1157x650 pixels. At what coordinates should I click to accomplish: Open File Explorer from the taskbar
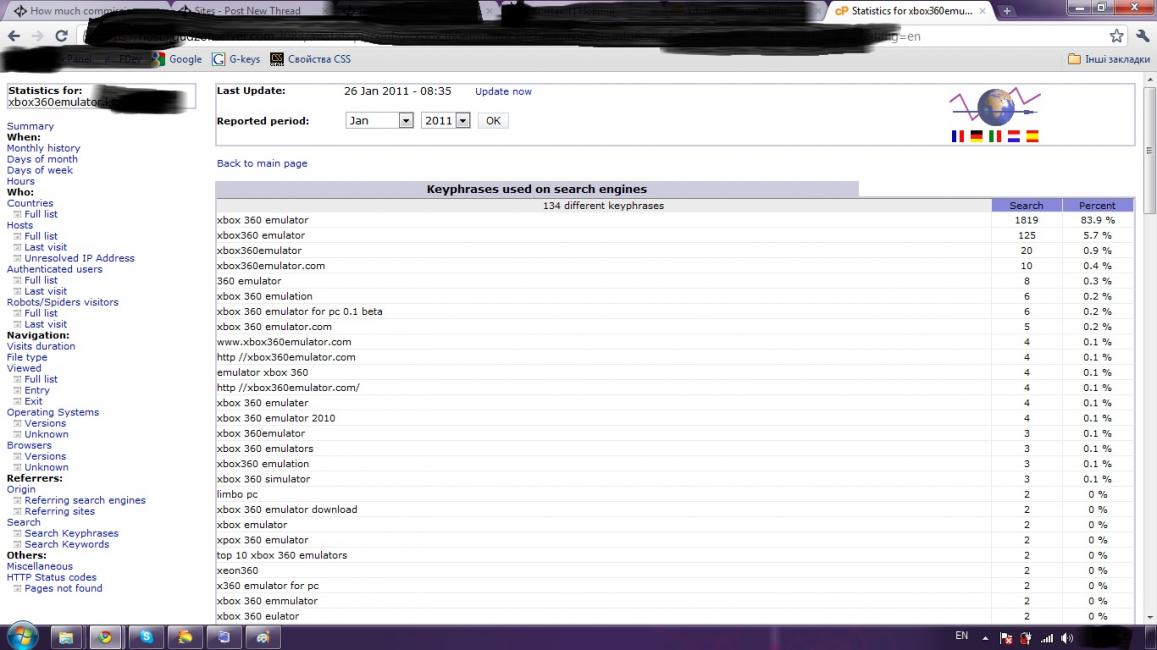pos(66,637)
